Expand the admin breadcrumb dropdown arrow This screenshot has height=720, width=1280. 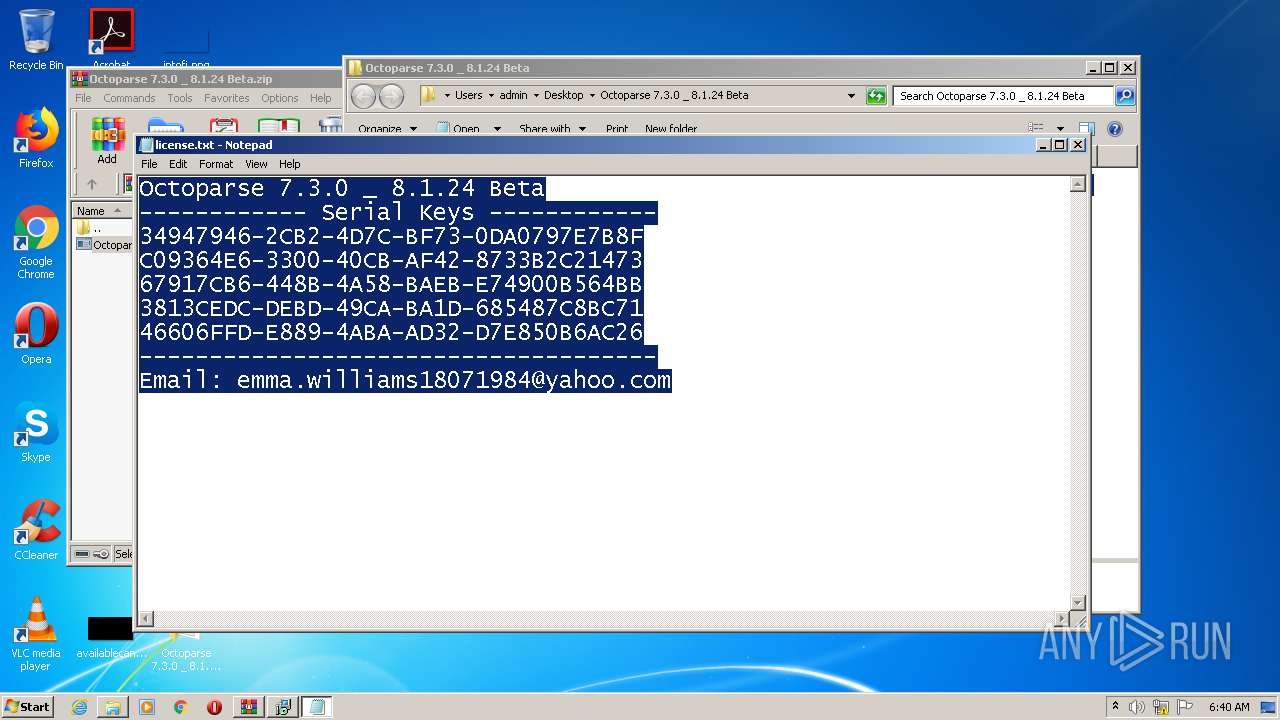pyautogui.click(x=536, y=96)
